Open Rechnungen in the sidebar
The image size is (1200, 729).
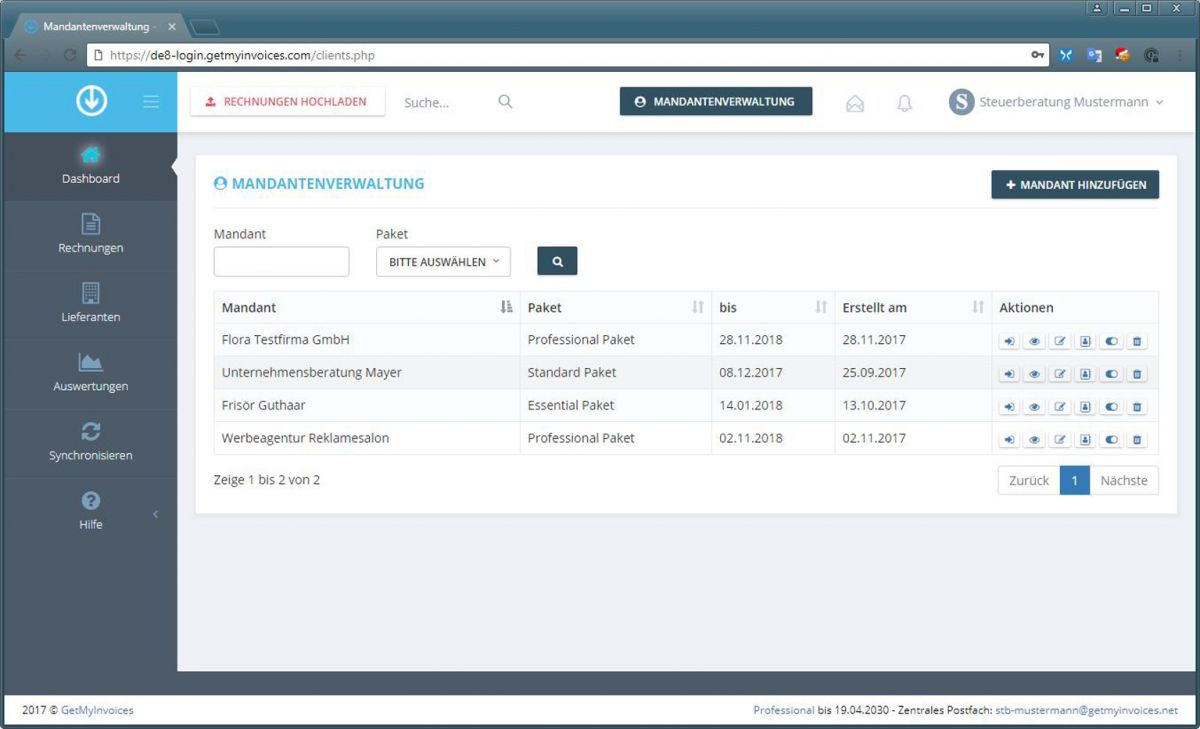tap(90, 235)
